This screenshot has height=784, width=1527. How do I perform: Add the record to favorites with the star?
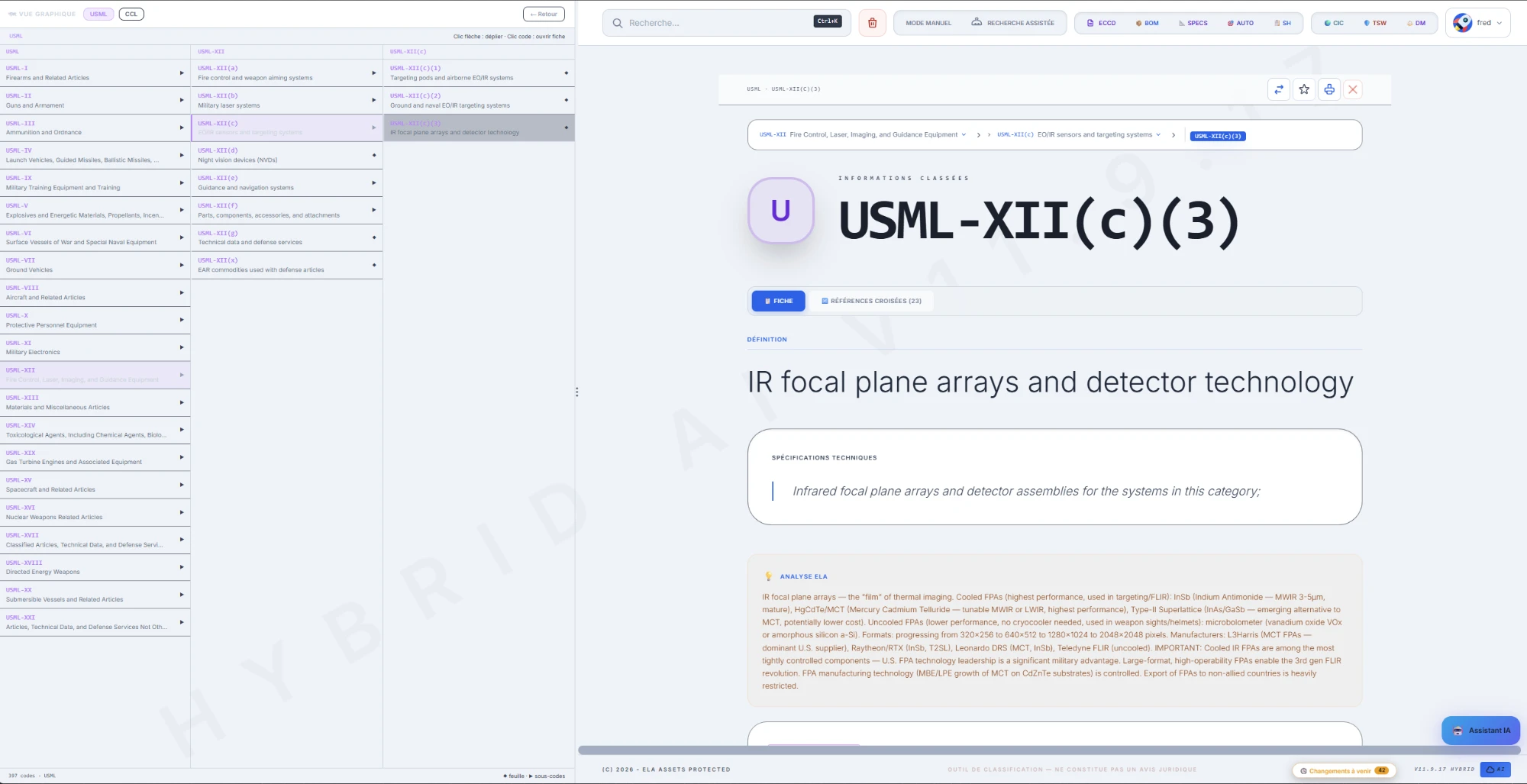point(1304,89)
